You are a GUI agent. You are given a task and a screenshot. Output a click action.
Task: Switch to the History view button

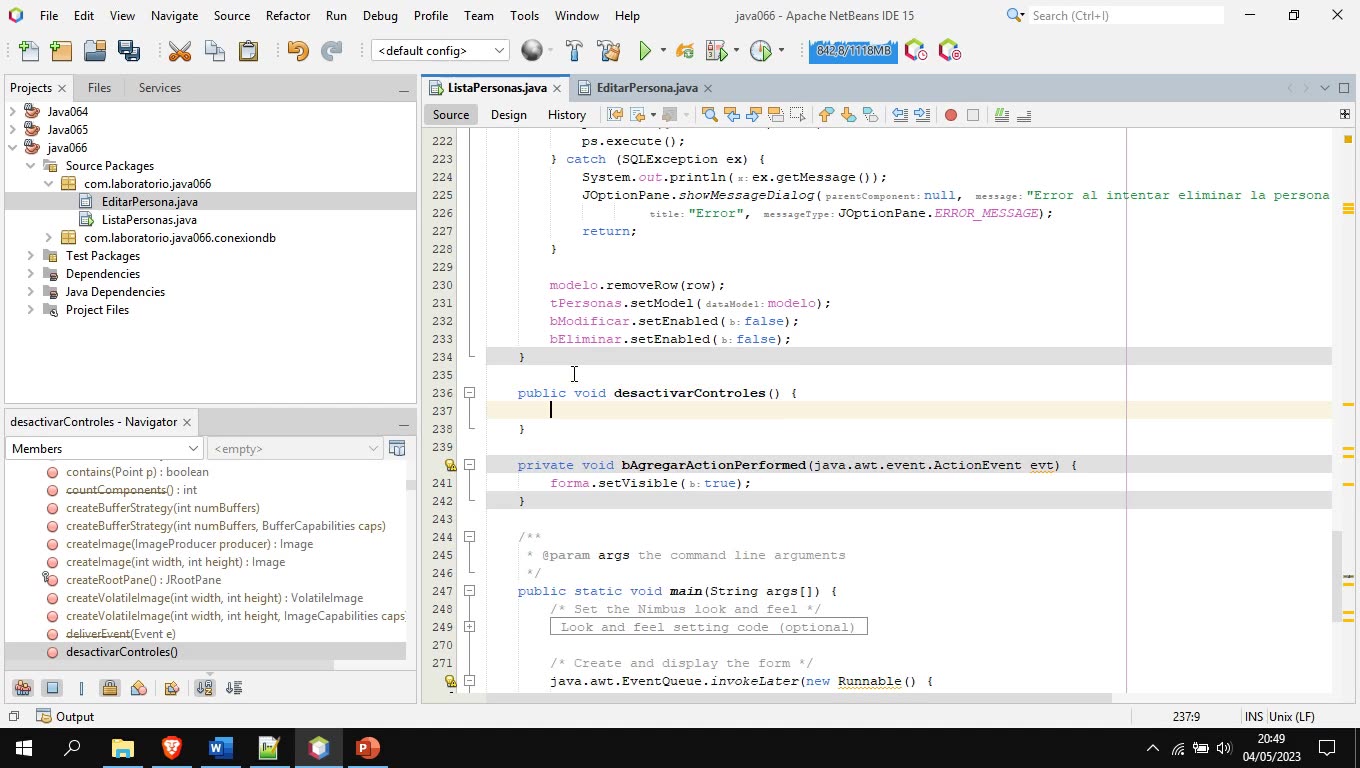tap(567, 115)
